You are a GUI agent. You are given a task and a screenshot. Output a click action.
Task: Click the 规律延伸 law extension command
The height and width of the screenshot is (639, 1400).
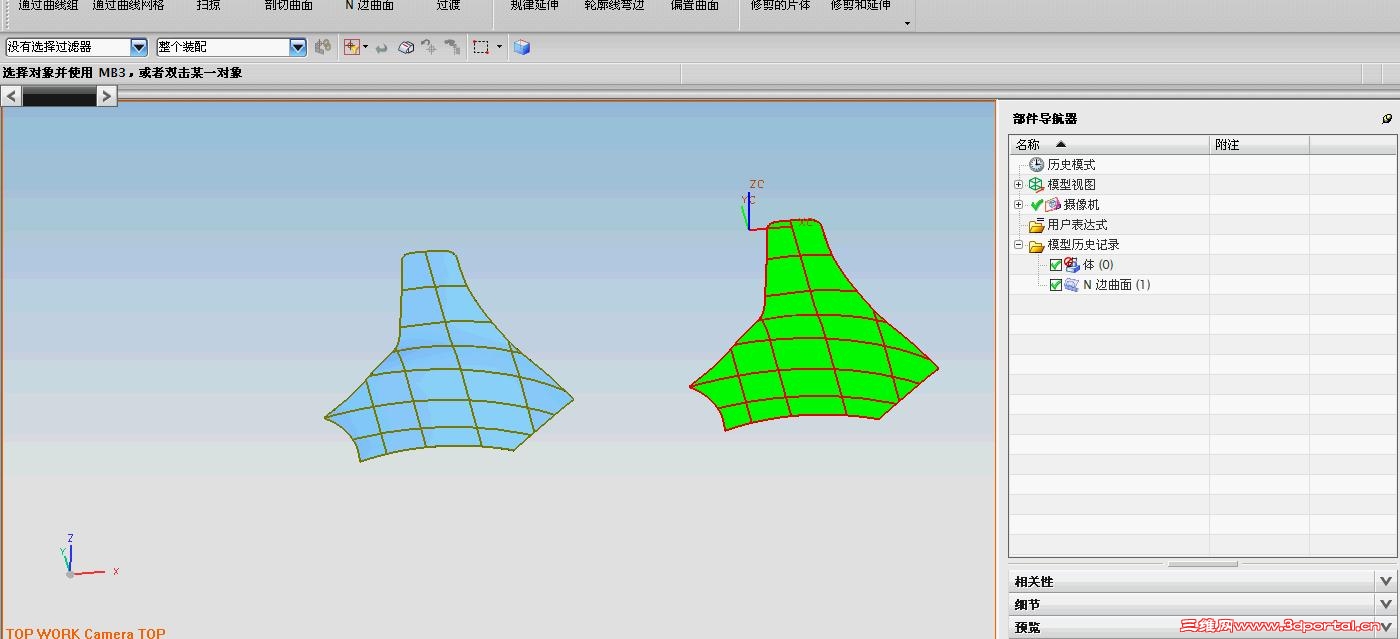click(535, 6)
